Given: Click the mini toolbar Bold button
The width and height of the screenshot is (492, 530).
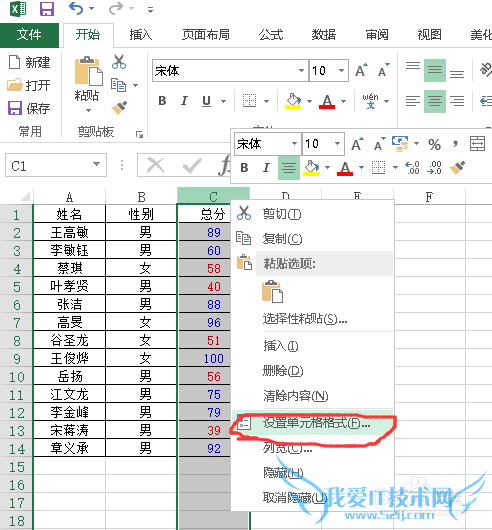Looking at the screenshot, I should (x=244, y=168).
